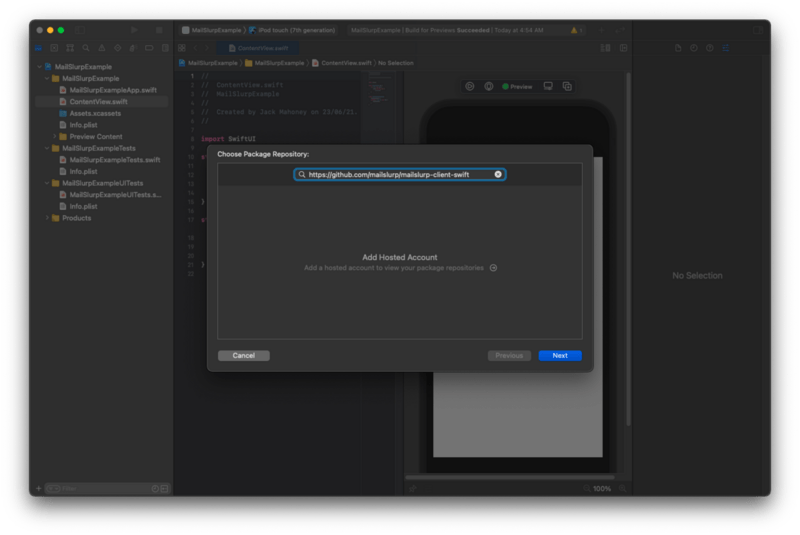Click the package repository URL field
This screenshot has width=800, height=535.
pyautogui.click(x=399, y=174)
